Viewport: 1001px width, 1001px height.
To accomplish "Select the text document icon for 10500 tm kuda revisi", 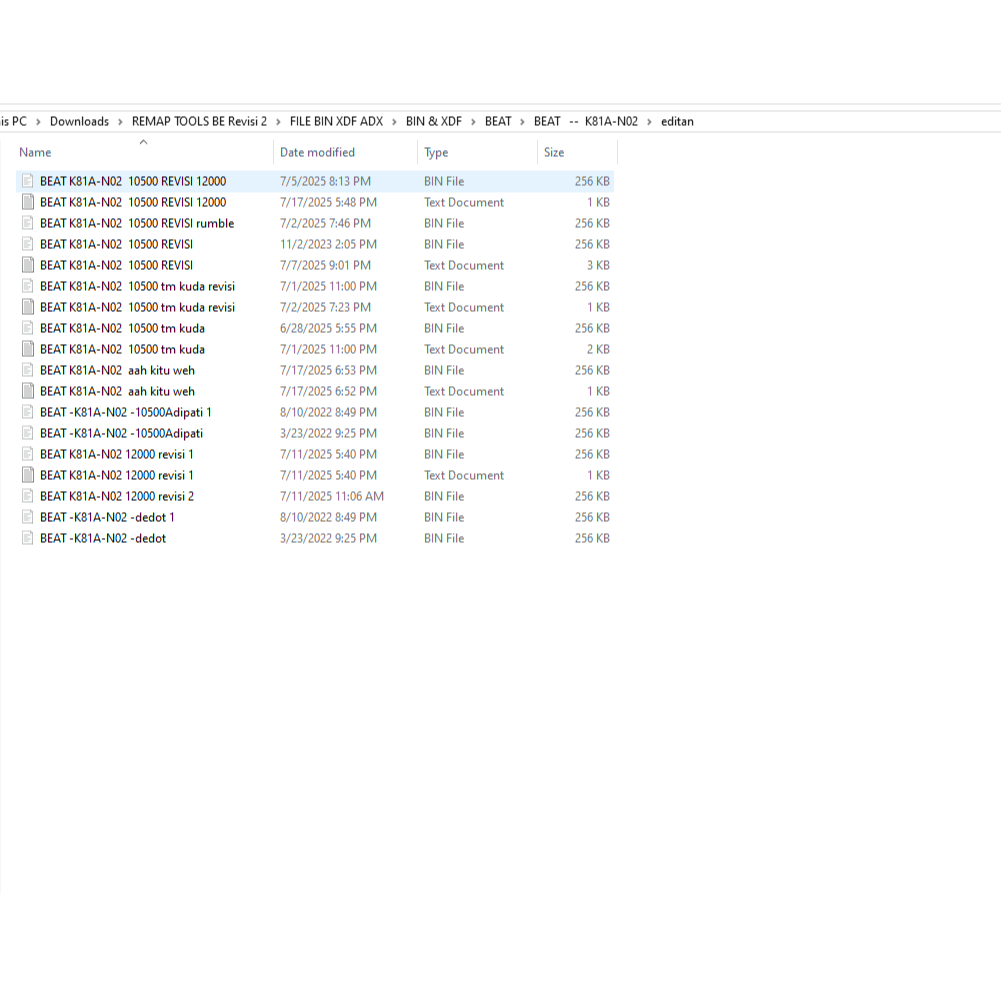I will [x=28, y=307].
